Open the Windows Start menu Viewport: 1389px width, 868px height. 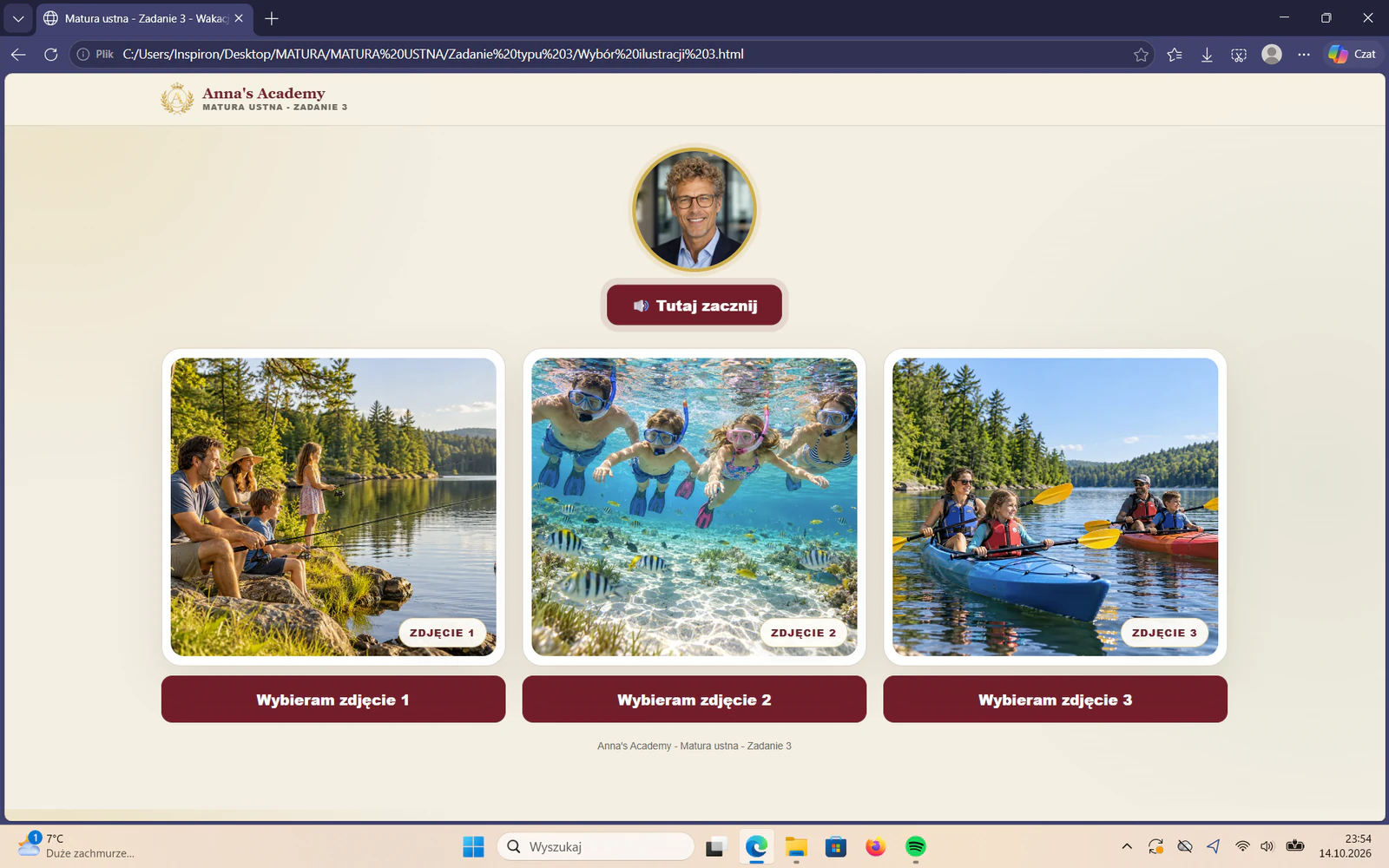[x=473, y=846]
